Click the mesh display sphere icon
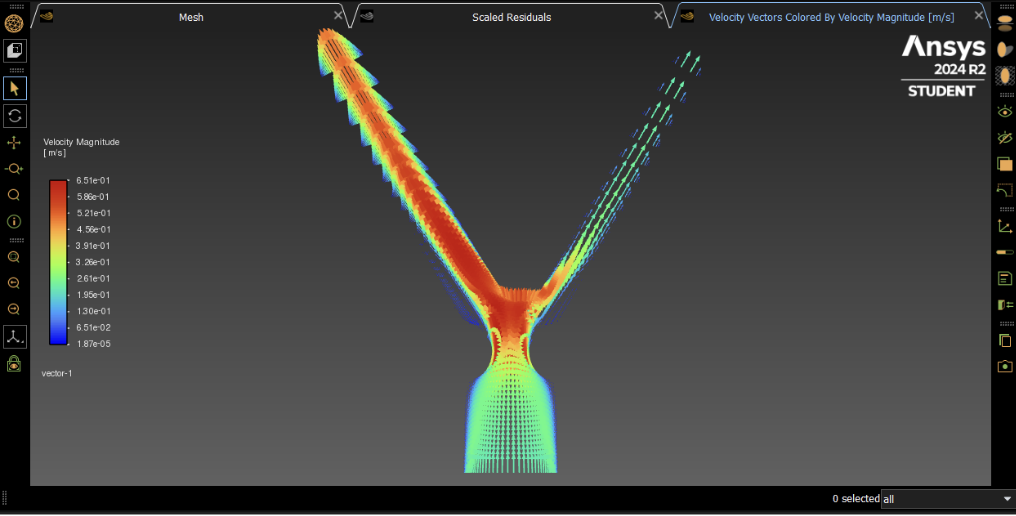Viewport: 1016px width, 516px height. pyautogui.click(x=14, y=23)
